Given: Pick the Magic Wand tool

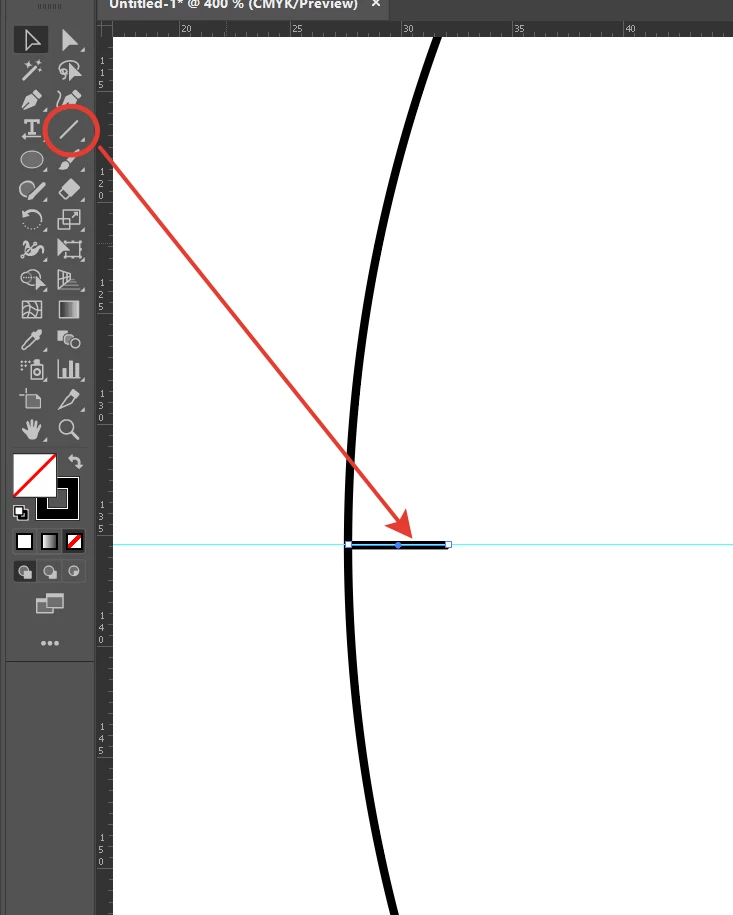Looking at the screenshot, I should [31, 70].
